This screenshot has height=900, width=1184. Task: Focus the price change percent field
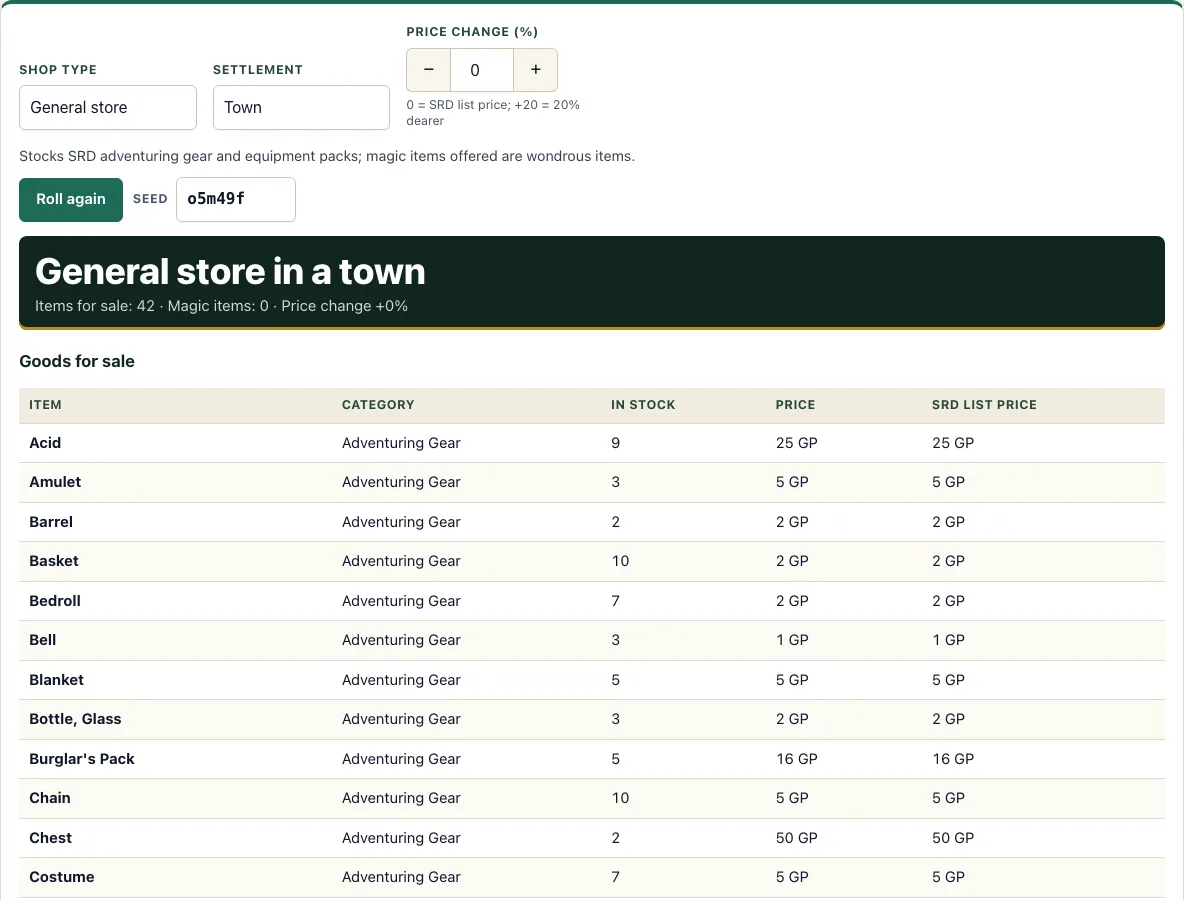tap(482, 70)
